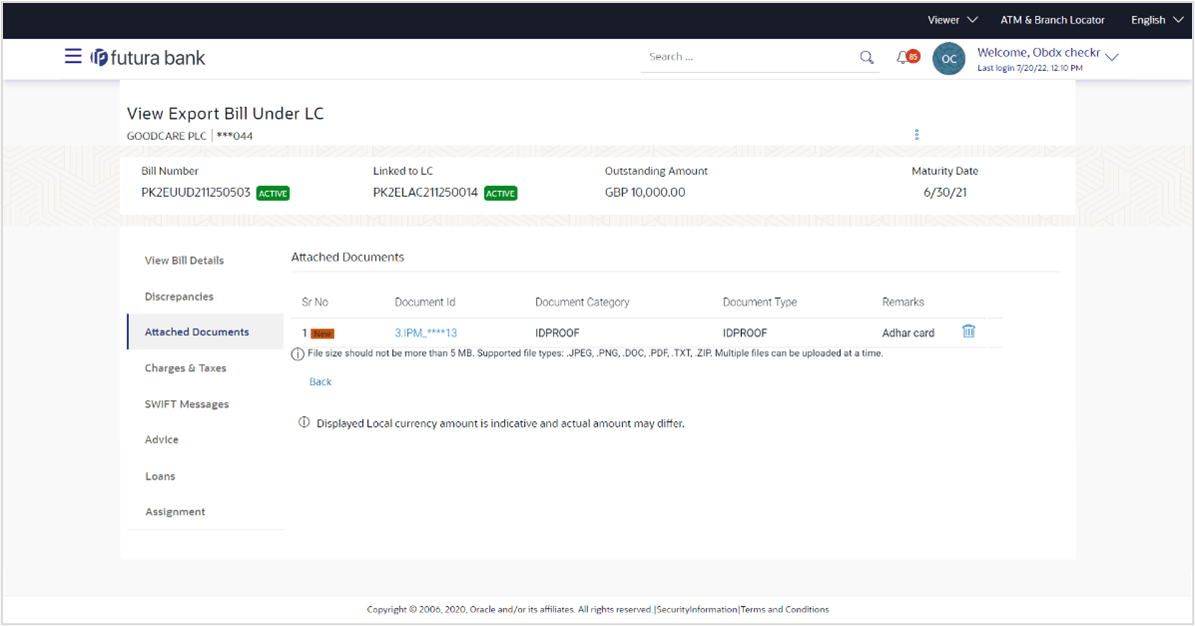Click the futura bank logo

pos(148,58)
